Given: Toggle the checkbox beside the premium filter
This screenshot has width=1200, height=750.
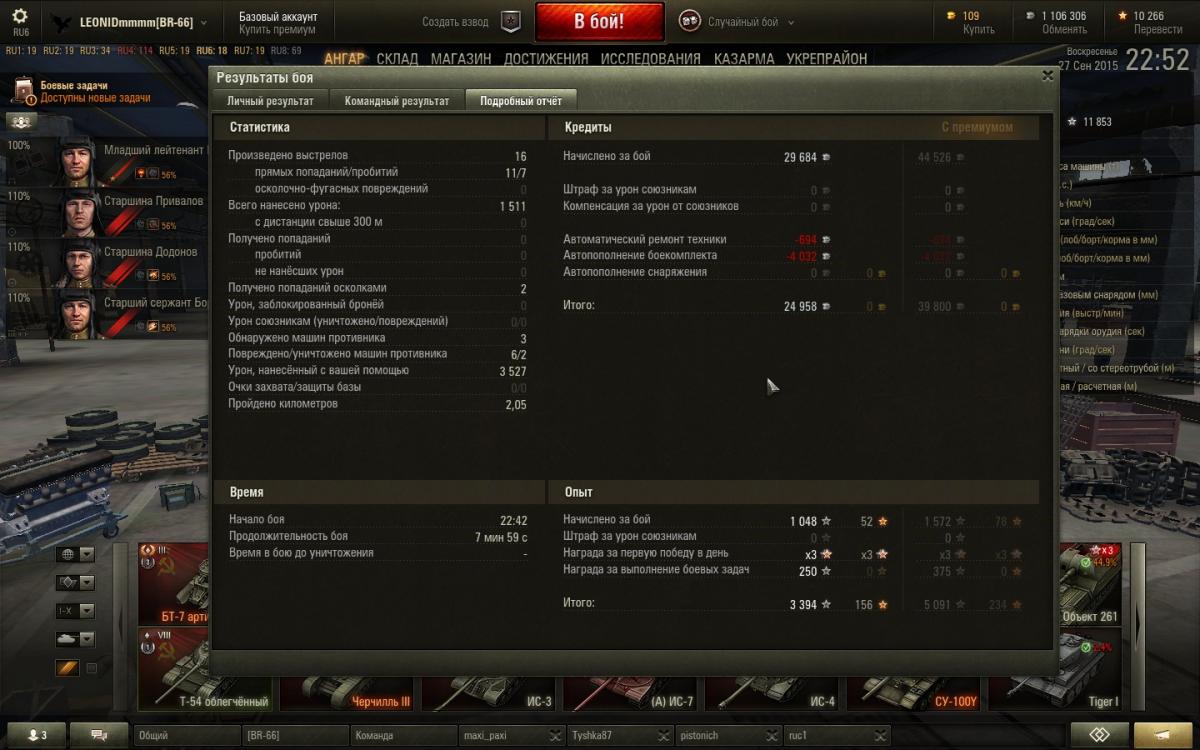Looking at the screenshot, I should [92, 667].
